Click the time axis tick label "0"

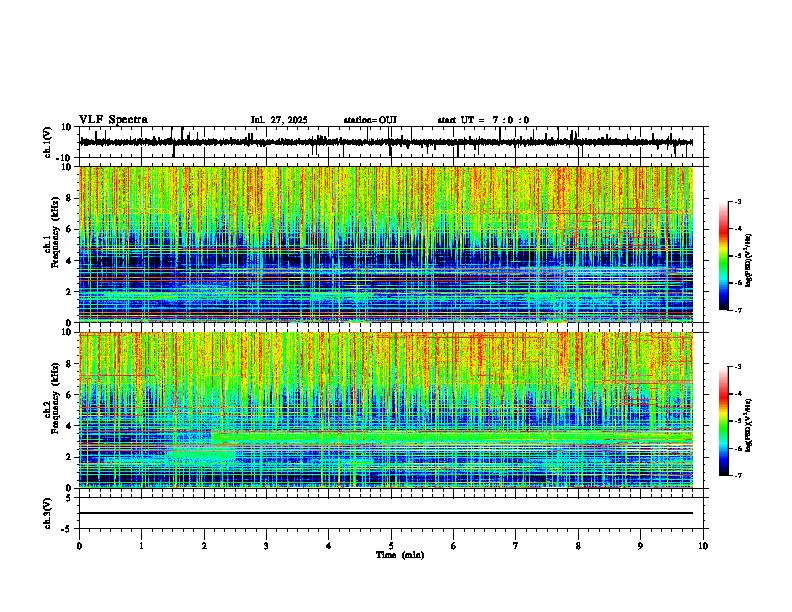point(79,546)
